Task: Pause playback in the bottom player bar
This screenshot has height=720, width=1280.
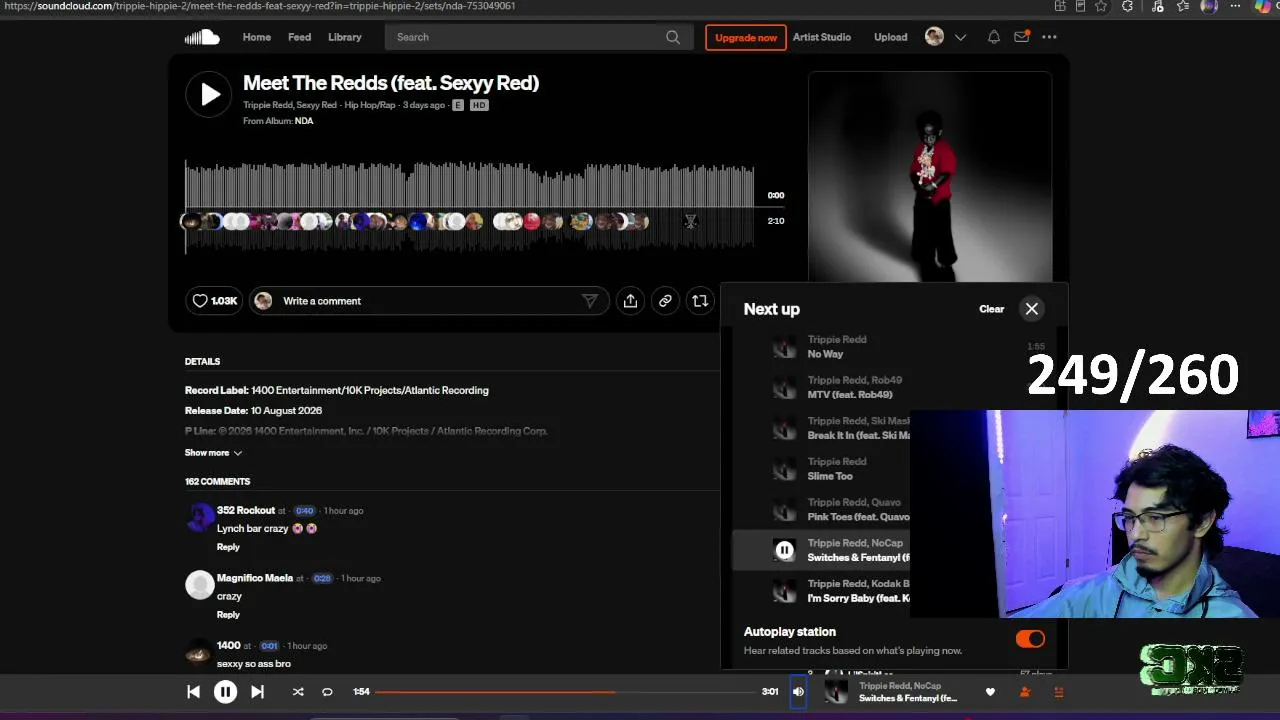Action: coord(225,691)
